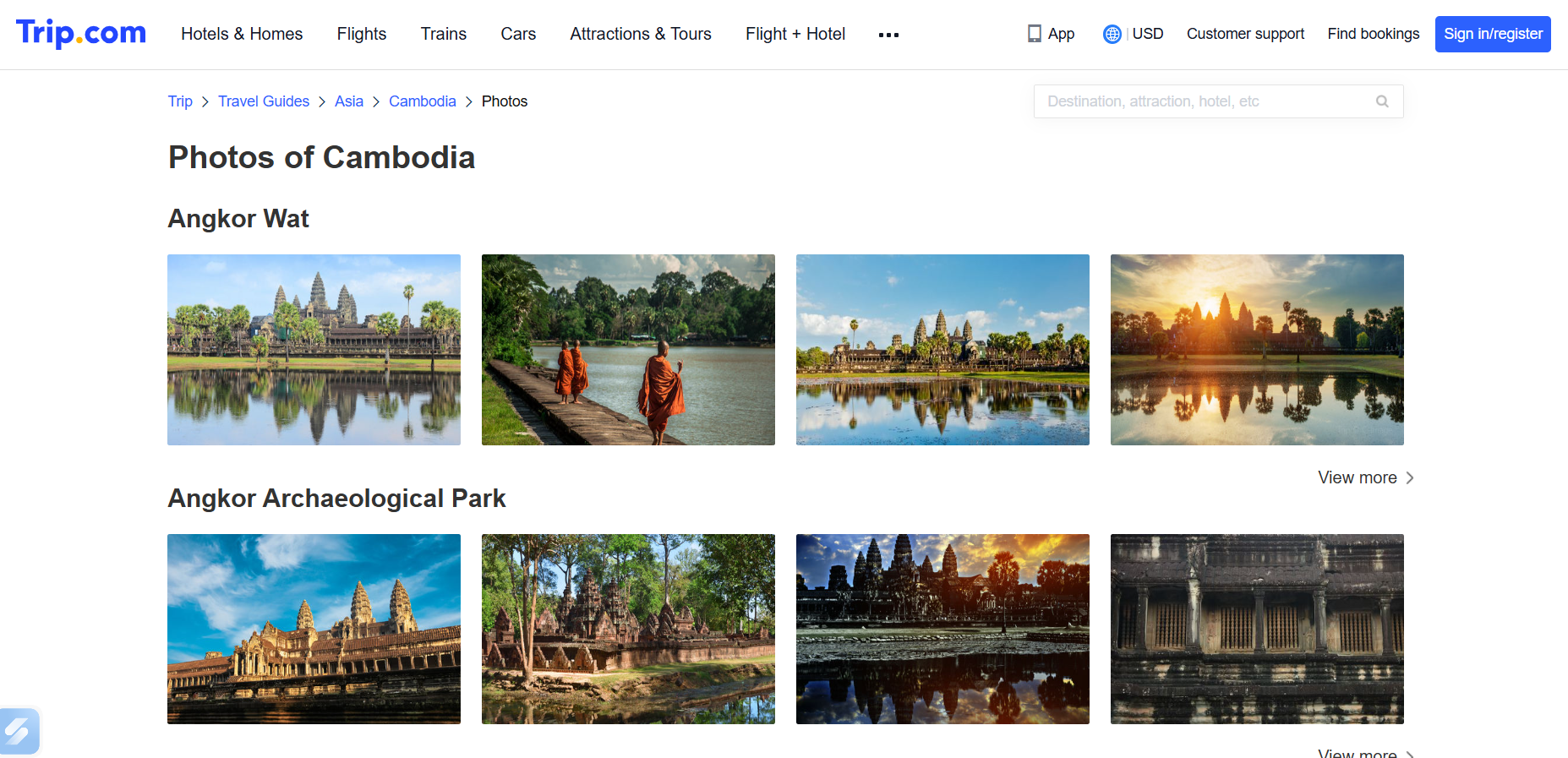1568x758 pixels.
Task: Open Attractions & Tours
Action: (641, 34)
